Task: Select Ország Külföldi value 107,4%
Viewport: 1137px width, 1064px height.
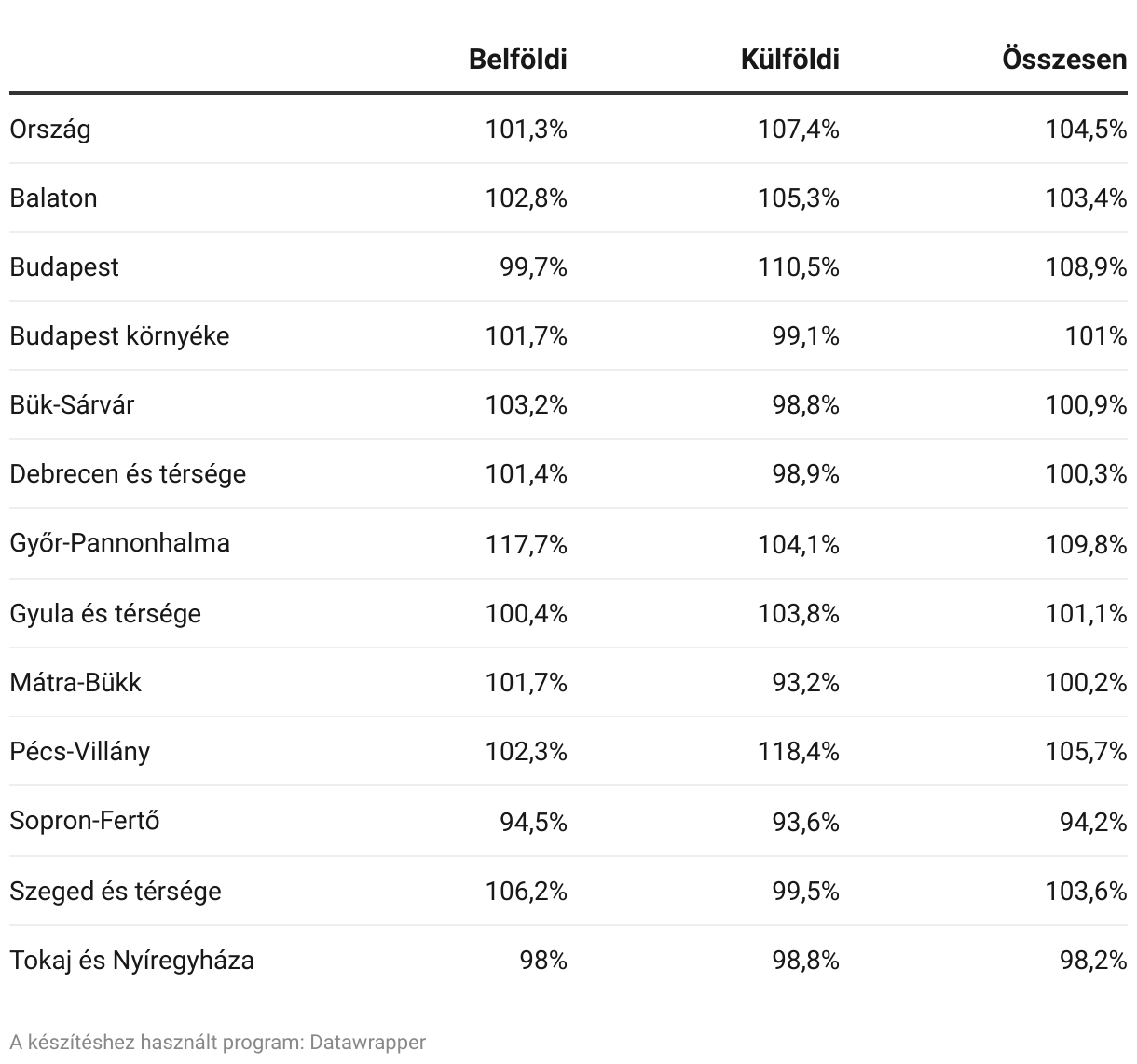Action: click(798, 130)
